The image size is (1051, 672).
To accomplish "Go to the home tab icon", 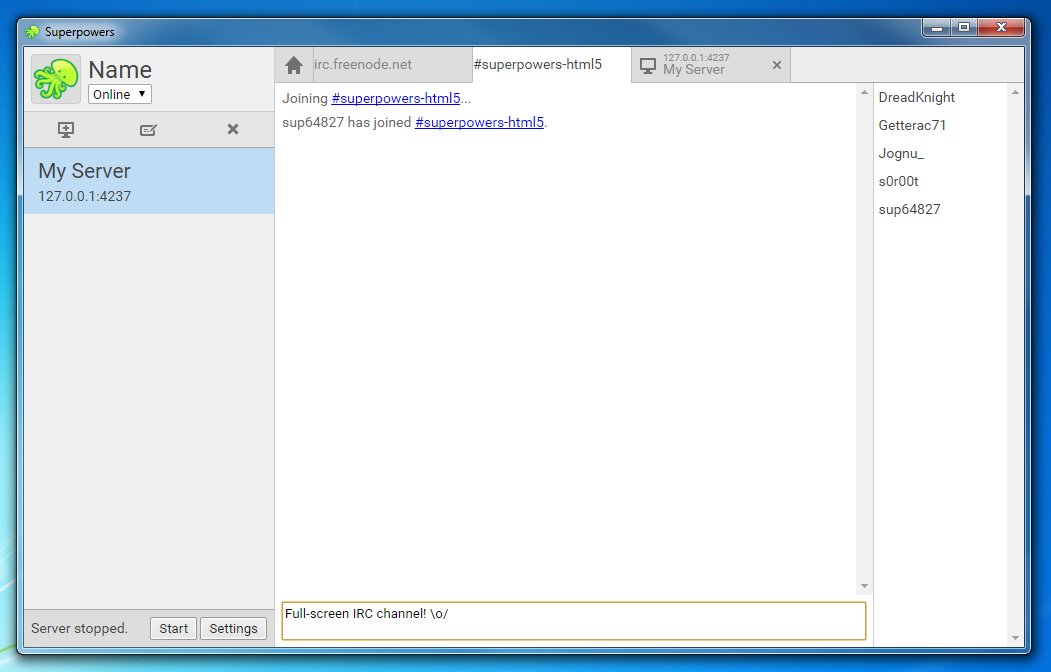I will (294, 65).
